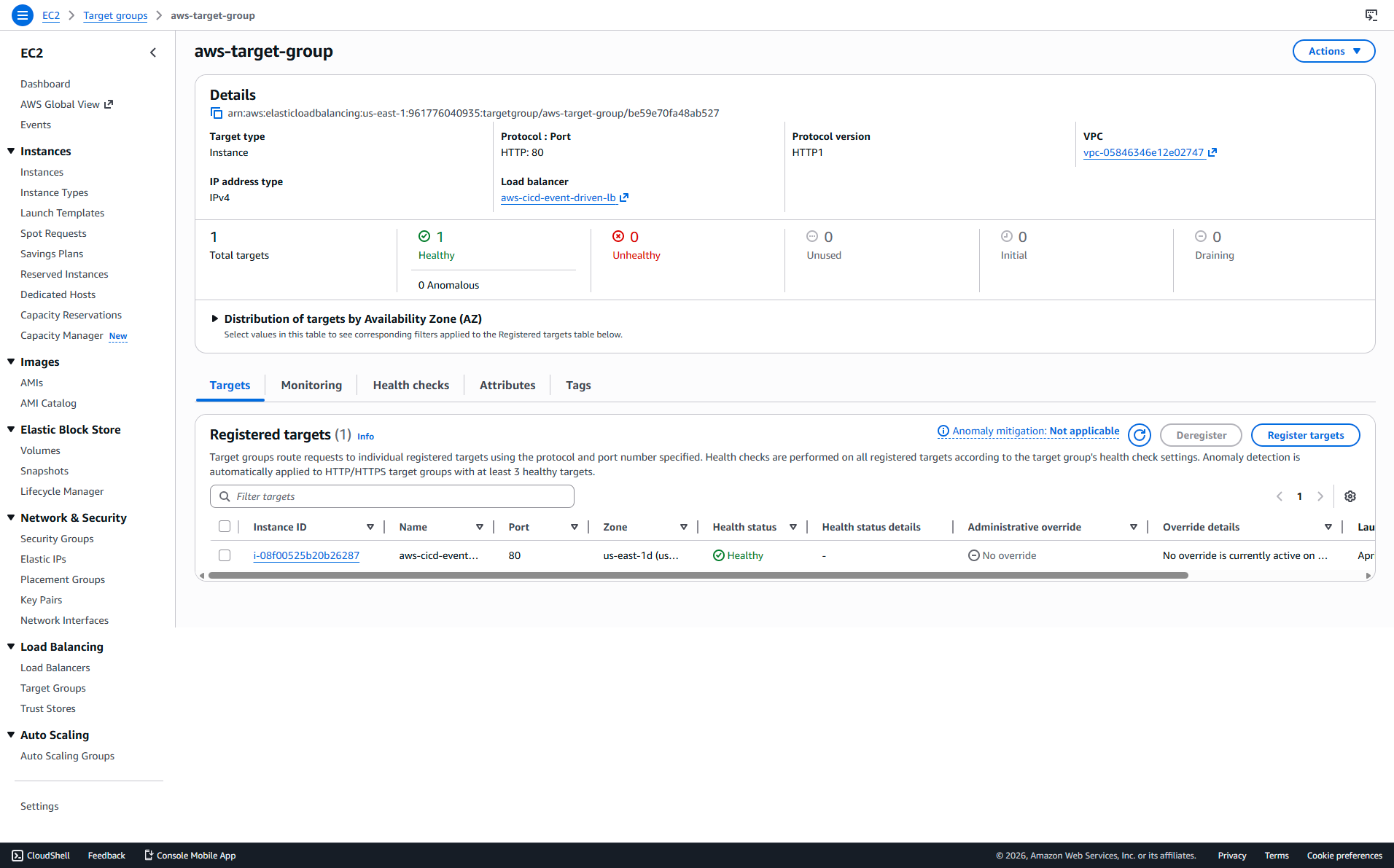Click the search icon in Filter targets
The image size is (1394, 868).
click(x=225, y=496)
